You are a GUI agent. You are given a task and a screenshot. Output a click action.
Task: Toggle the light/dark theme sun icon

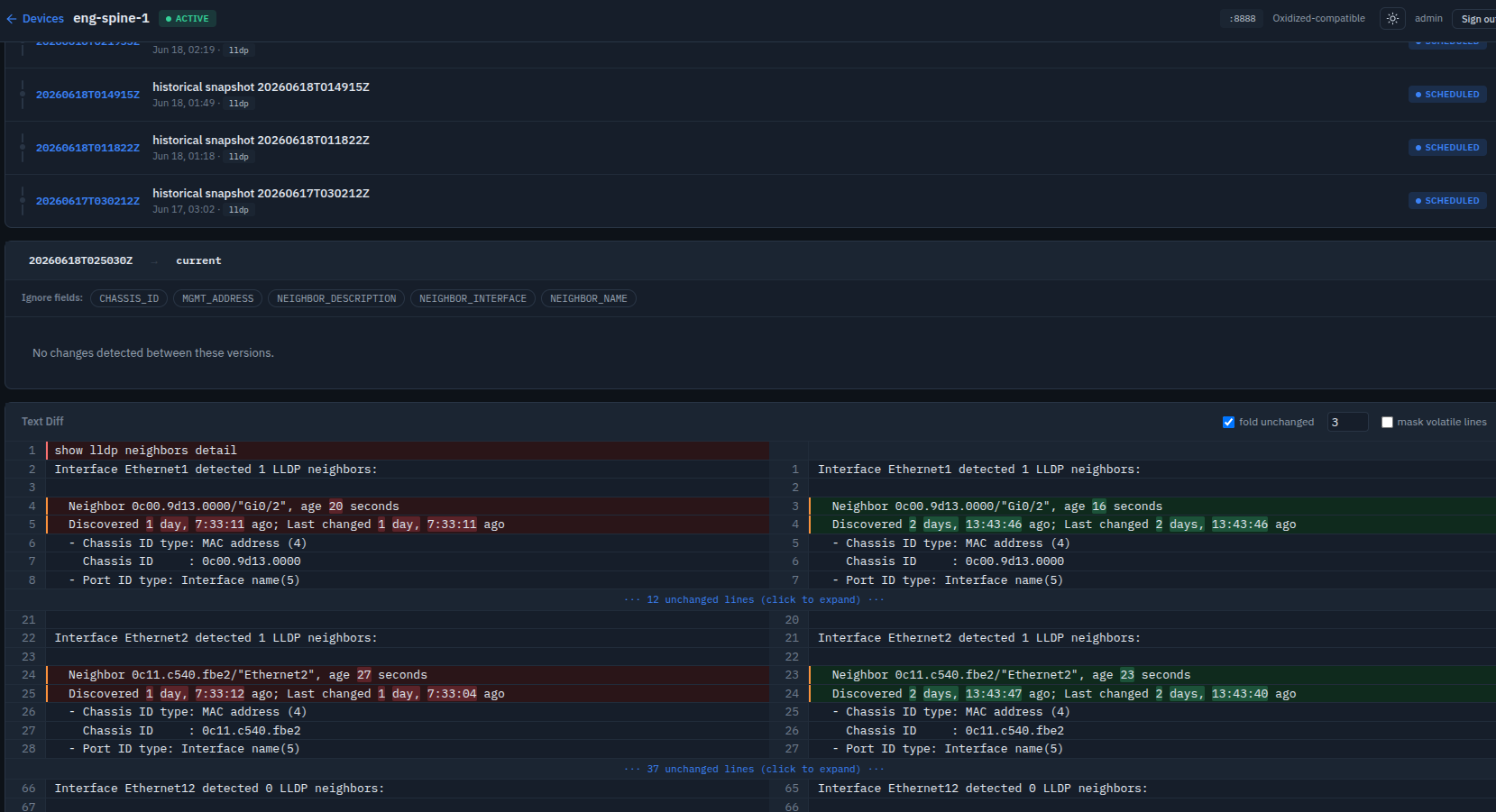(x=1392, y=18)
